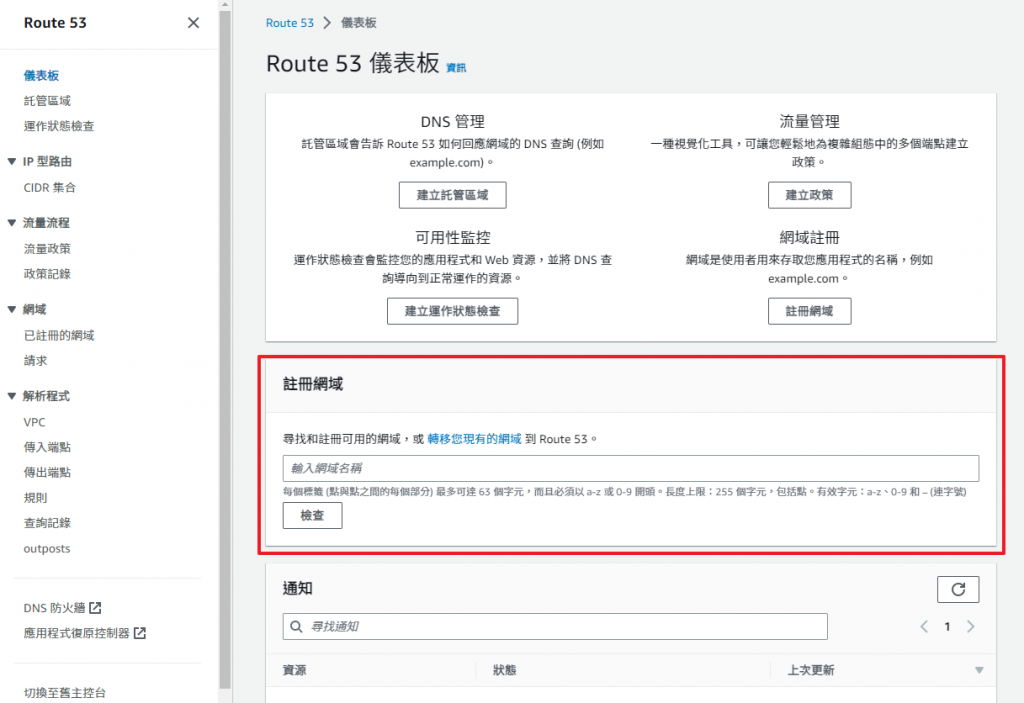Click the external link icon next to DNS 防火牆
The height and width of the screenshot is (703, 1024).
click(x=95, y=608)
